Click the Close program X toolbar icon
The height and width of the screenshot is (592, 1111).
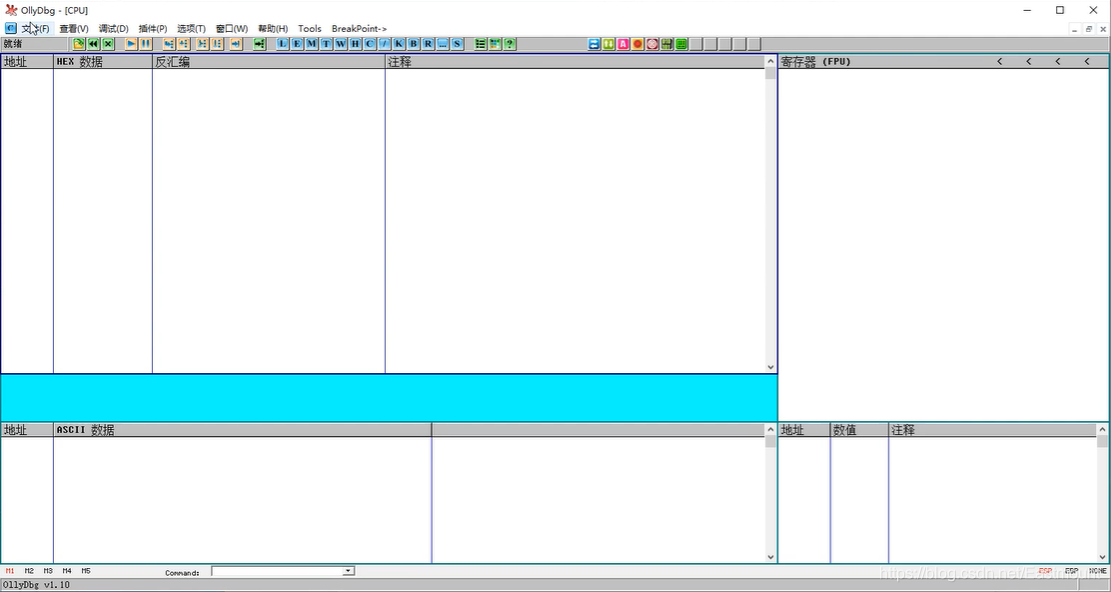coord(108,44)
